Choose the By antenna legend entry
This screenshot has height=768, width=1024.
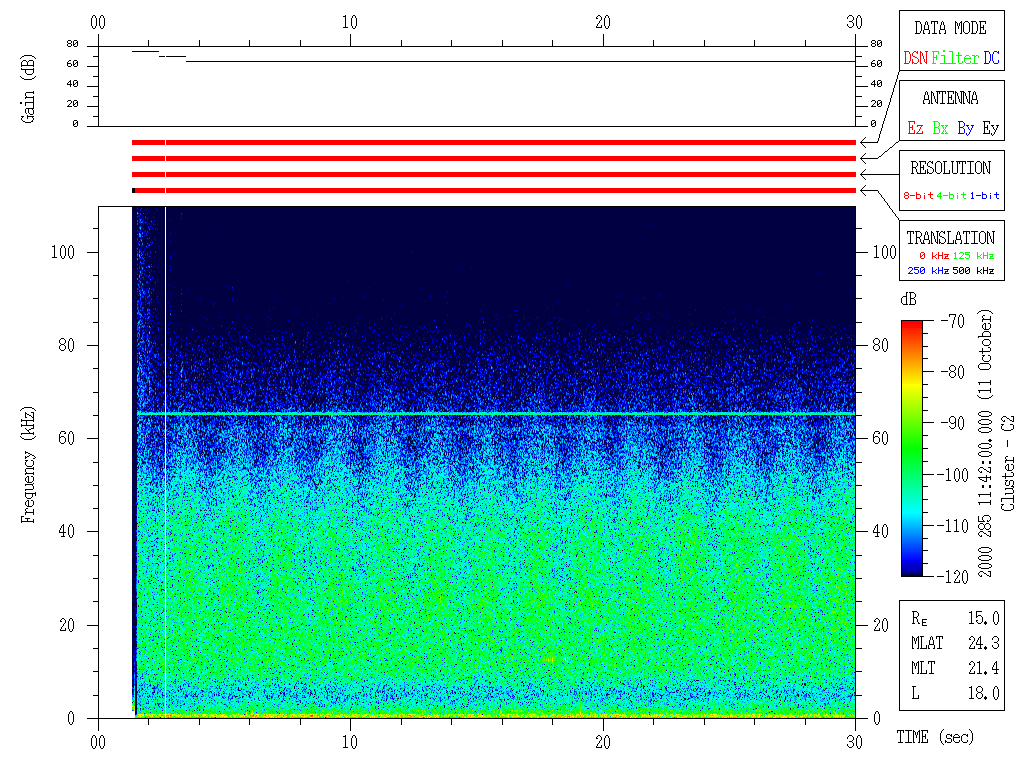pos(965,129)
